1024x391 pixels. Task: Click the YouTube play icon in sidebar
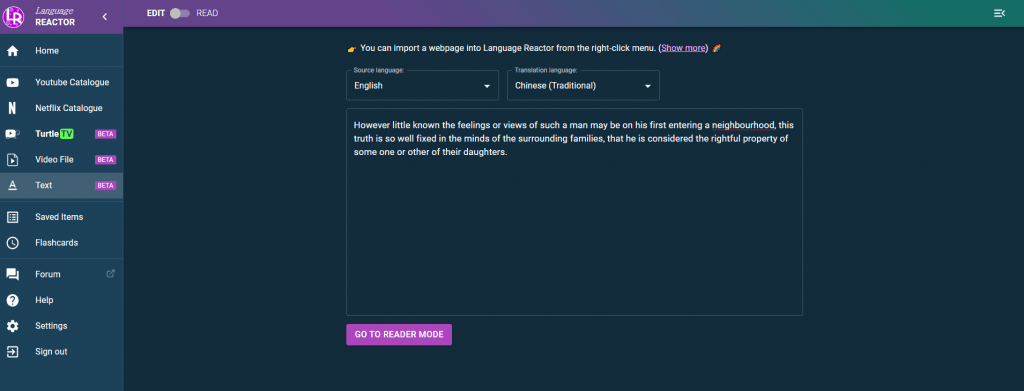point(12,82)
